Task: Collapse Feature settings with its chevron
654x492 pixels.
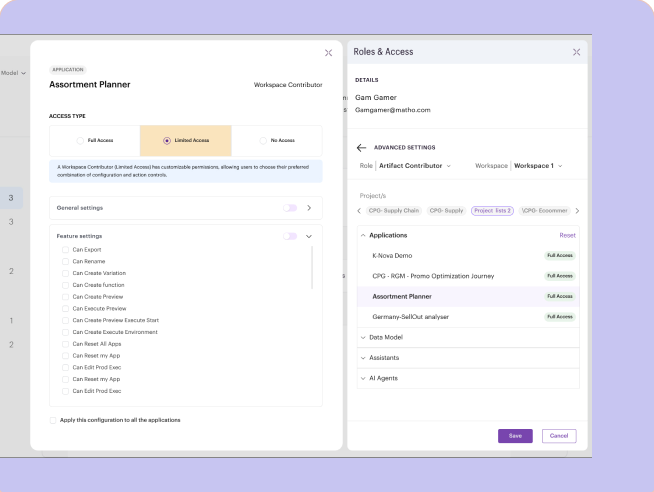Action: point(309,236)
